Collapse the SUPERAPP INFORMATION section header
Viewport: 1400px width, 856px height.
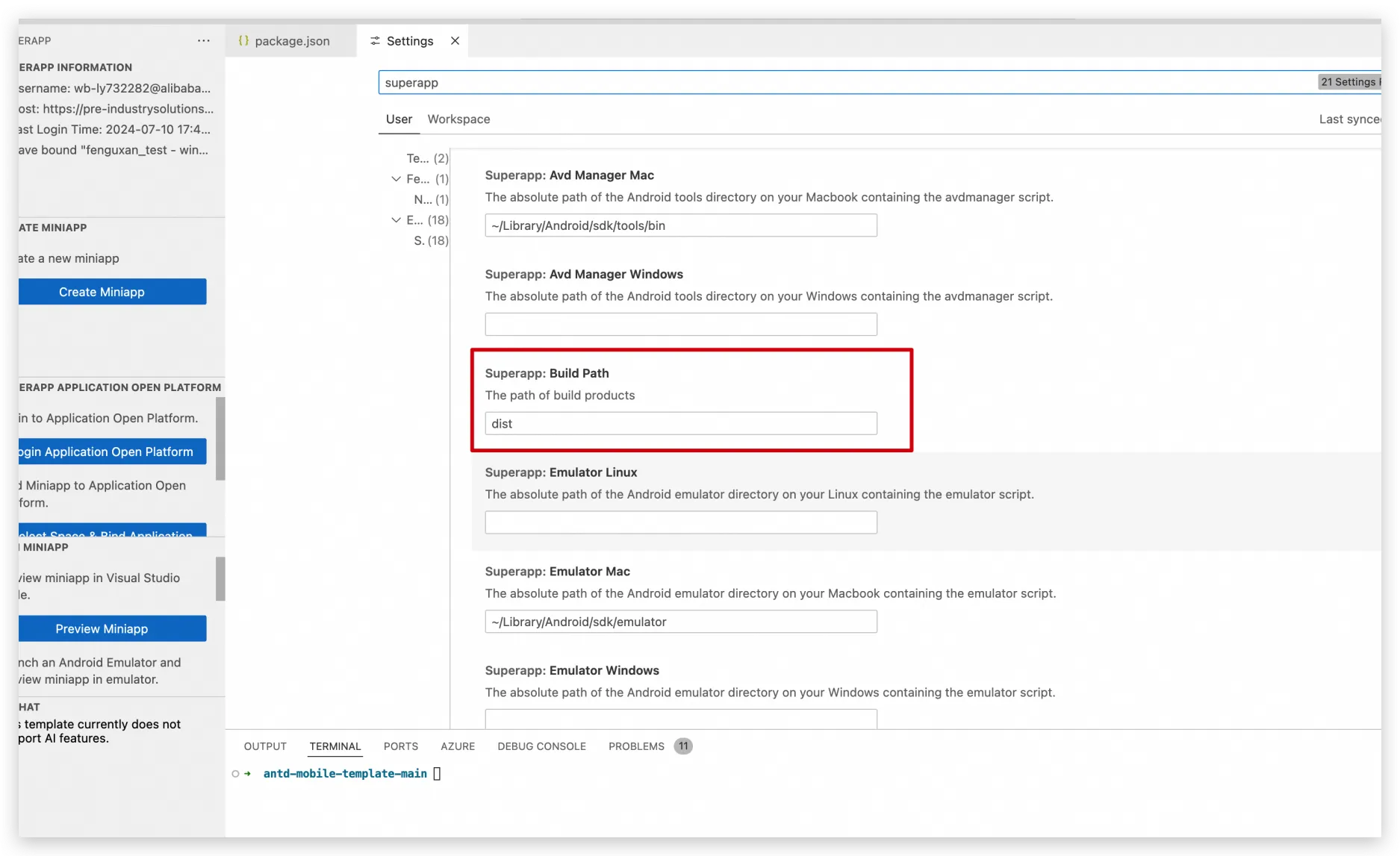75,67
